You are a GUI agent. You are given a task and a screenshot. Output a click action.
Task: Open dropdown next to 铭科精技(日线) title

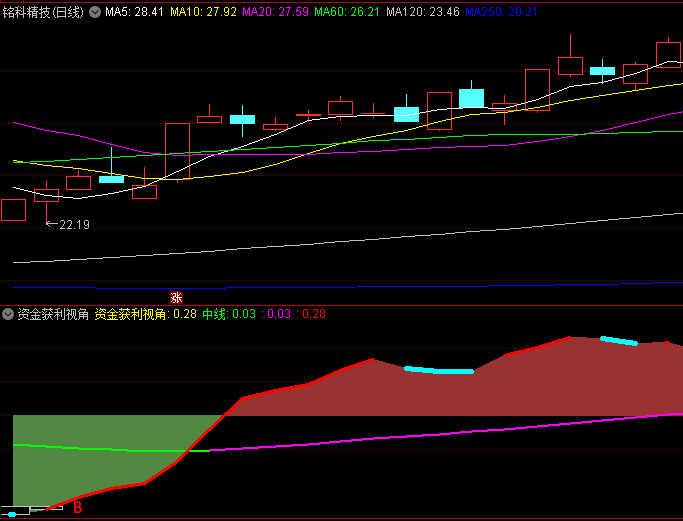pos(95,12)
